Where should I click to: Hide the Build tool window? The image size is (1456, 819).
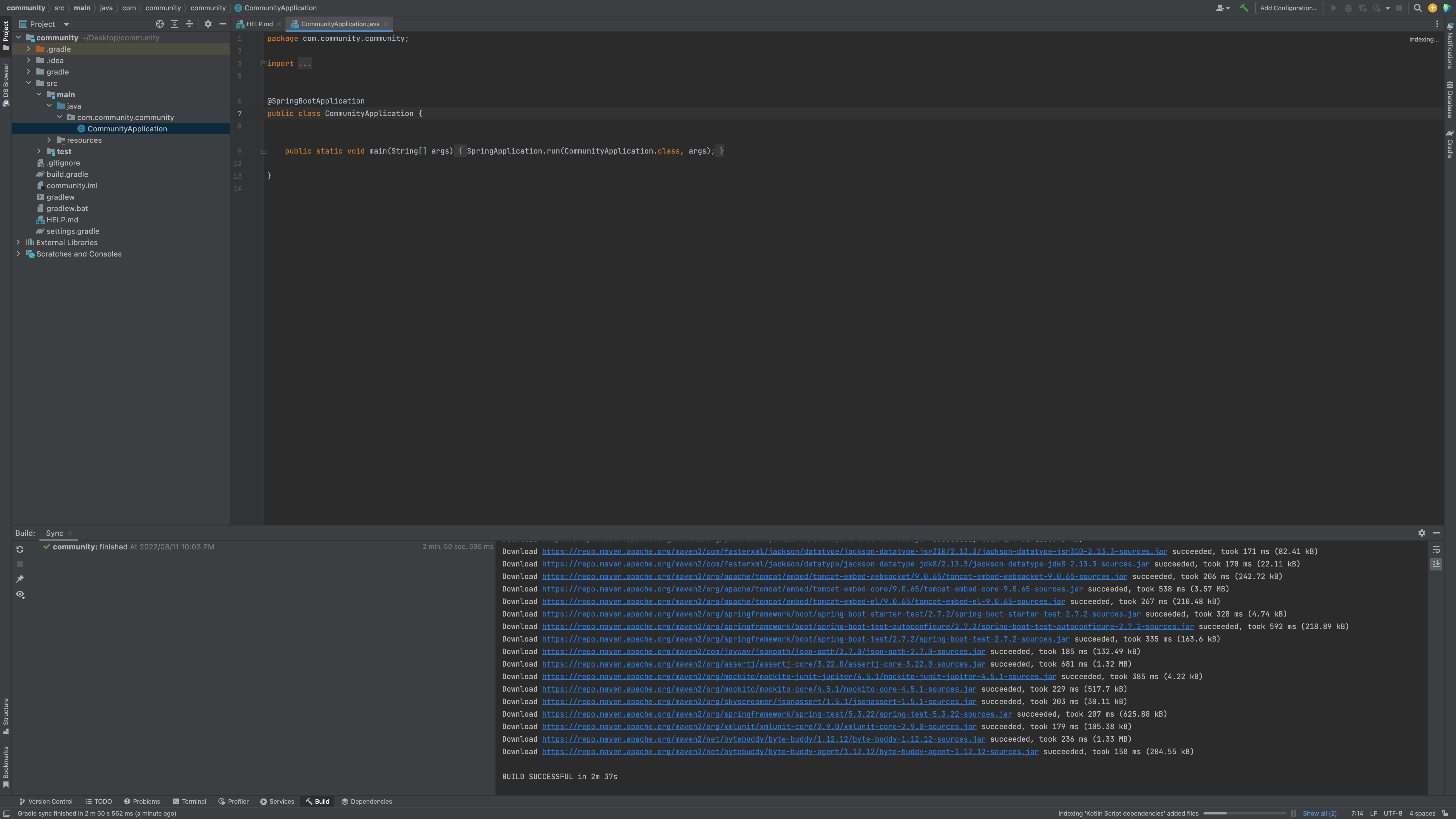1437,533
